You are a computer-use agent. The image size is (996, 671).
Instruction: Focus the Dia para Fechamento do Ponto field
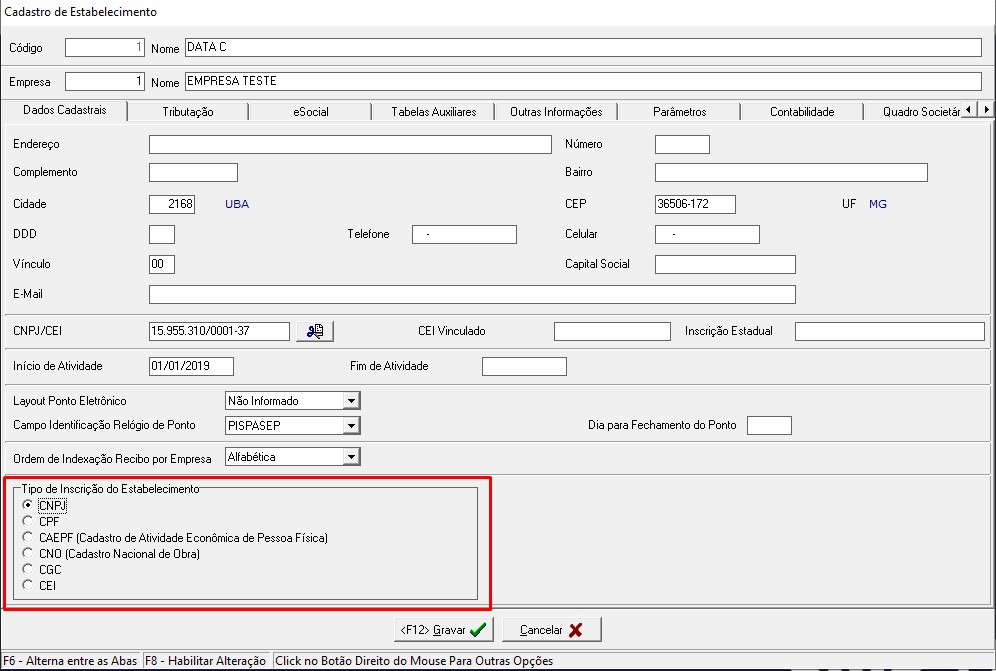(769, 425)
